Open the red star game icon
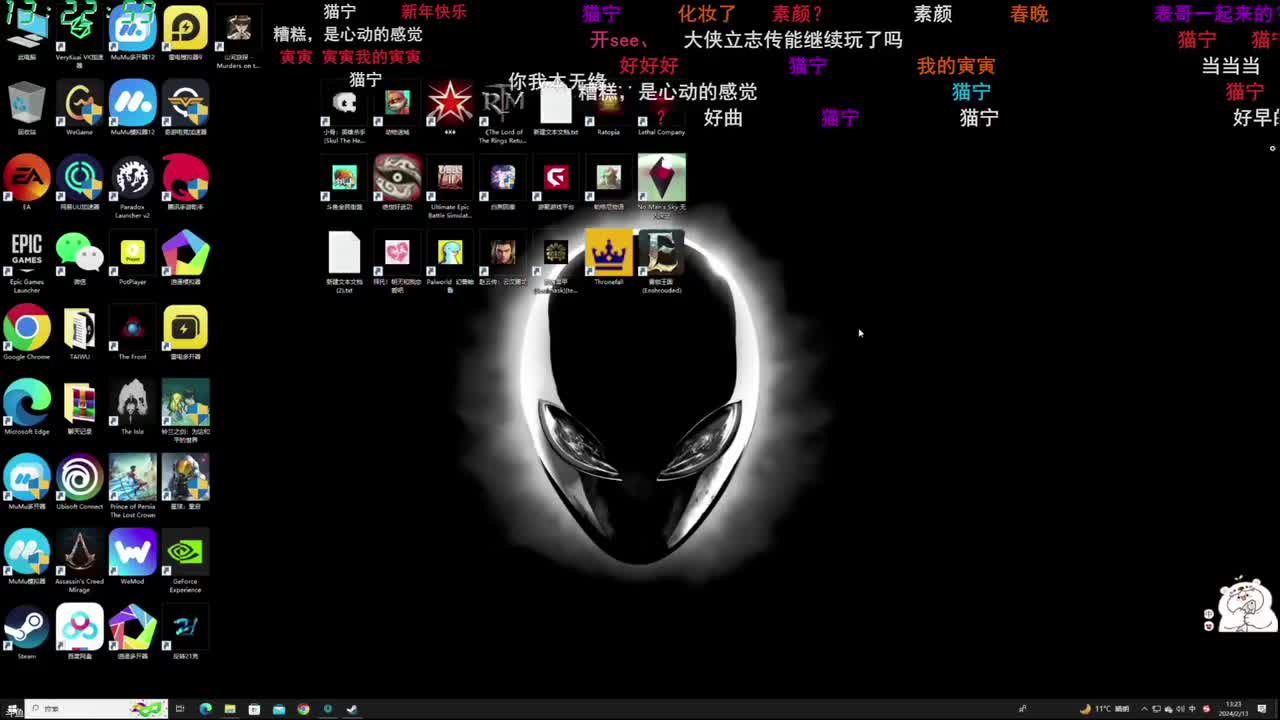Viewport: 1280px width, 720px height. point(450,108)
